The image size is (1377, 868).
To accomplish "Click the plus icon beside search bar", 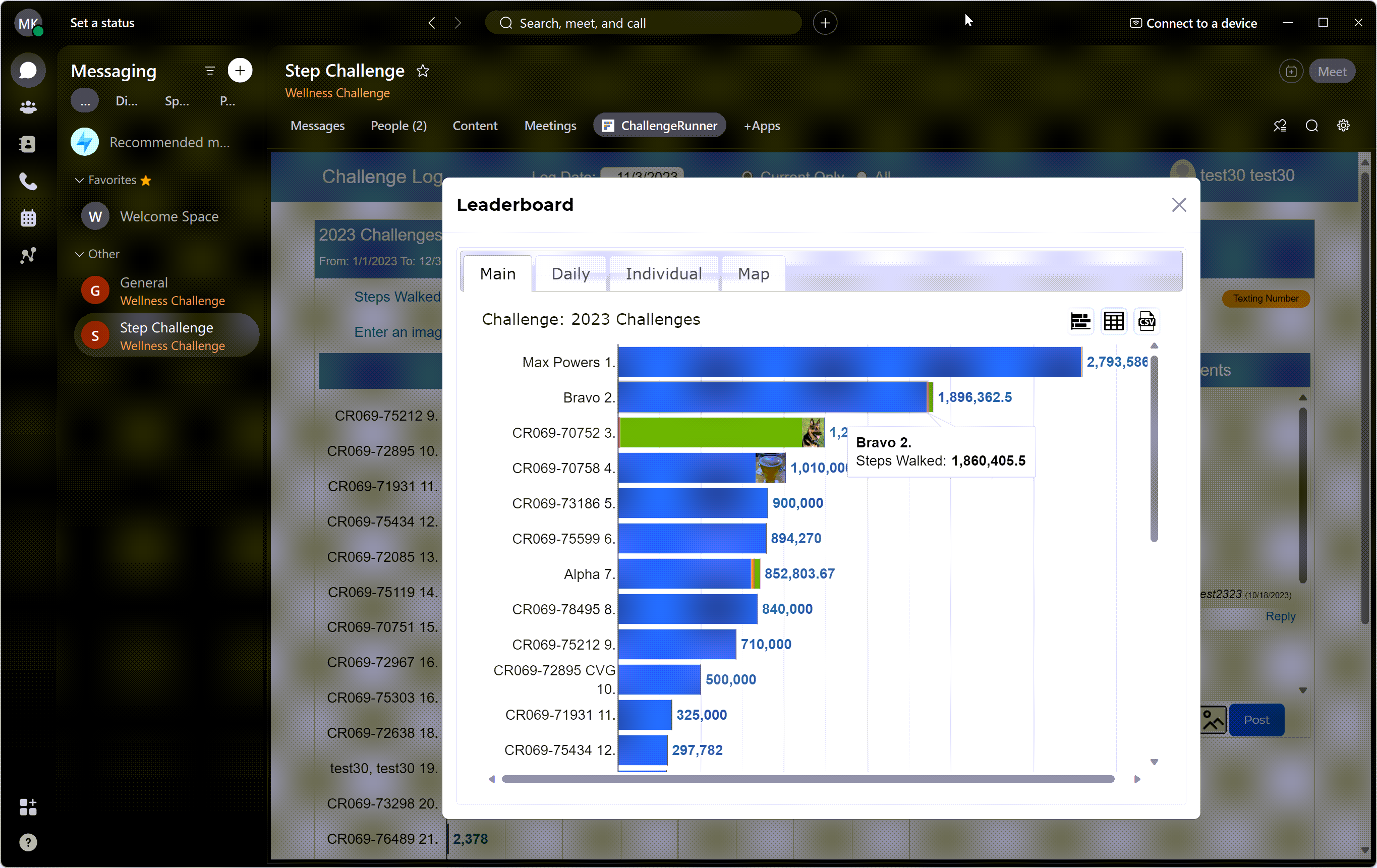I will [x=825, y=23].
